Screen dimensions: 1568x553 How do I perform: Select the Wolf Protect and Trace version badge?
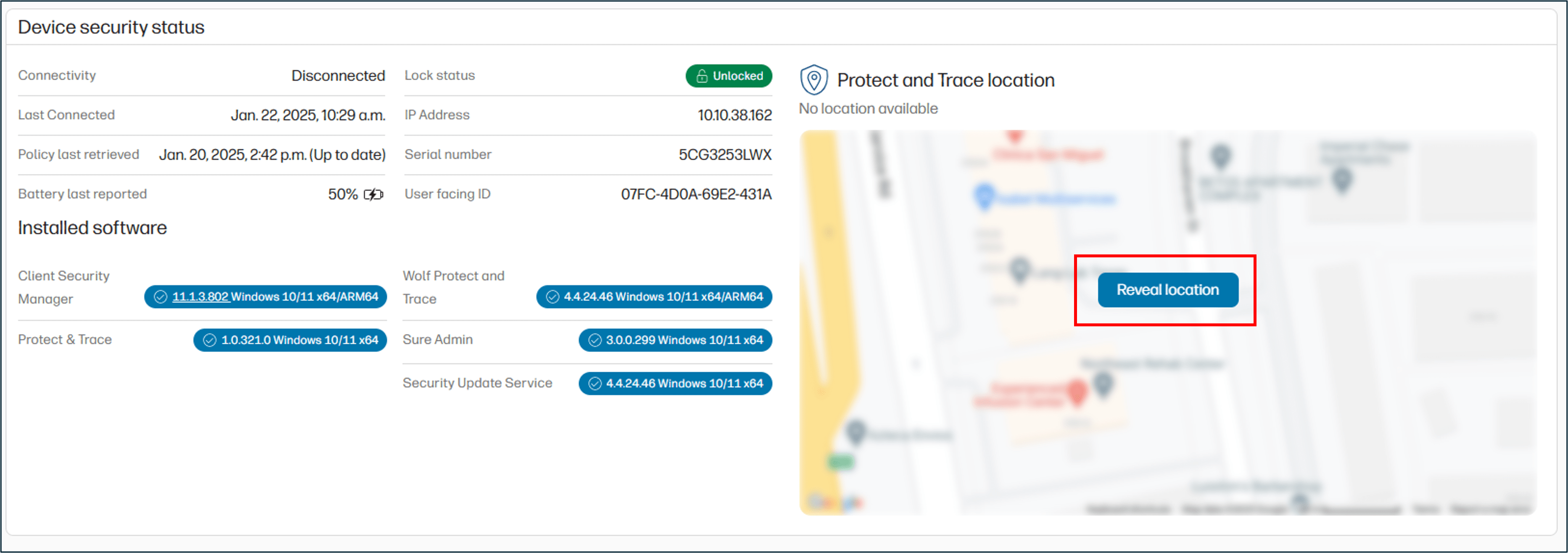click(654, 297)
